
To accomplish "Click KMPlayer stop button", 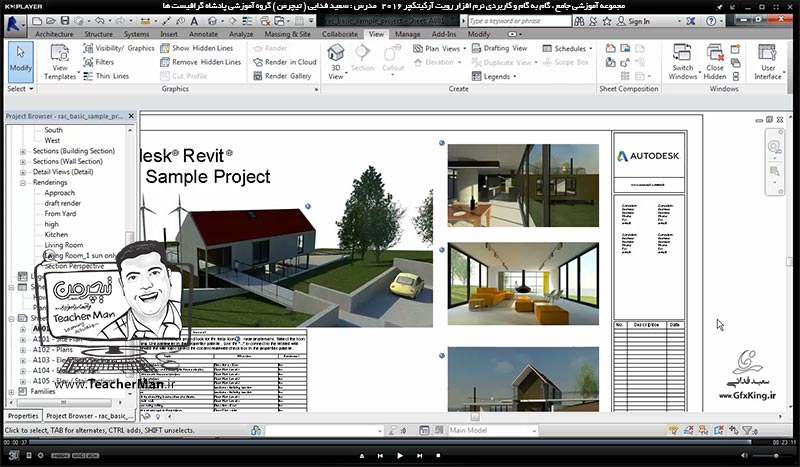I will [x=438, y=455].
